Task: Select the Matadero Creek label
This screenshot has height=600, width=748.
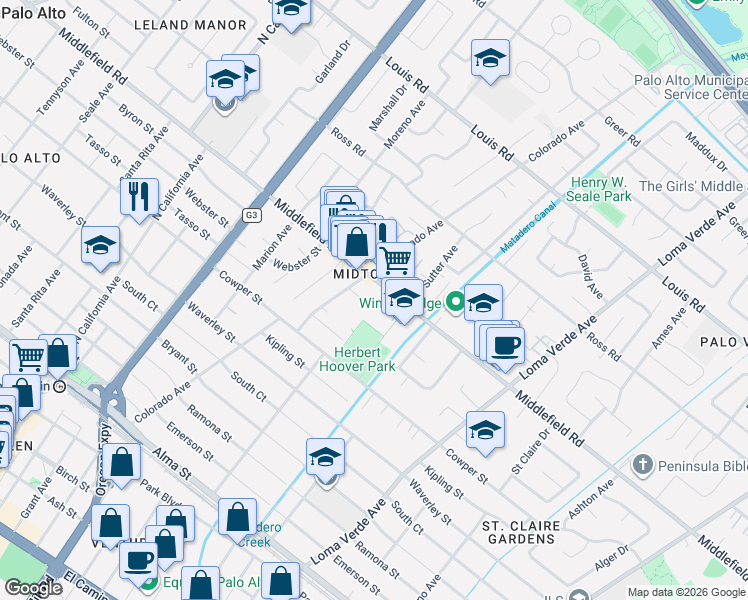Action: 260,535
